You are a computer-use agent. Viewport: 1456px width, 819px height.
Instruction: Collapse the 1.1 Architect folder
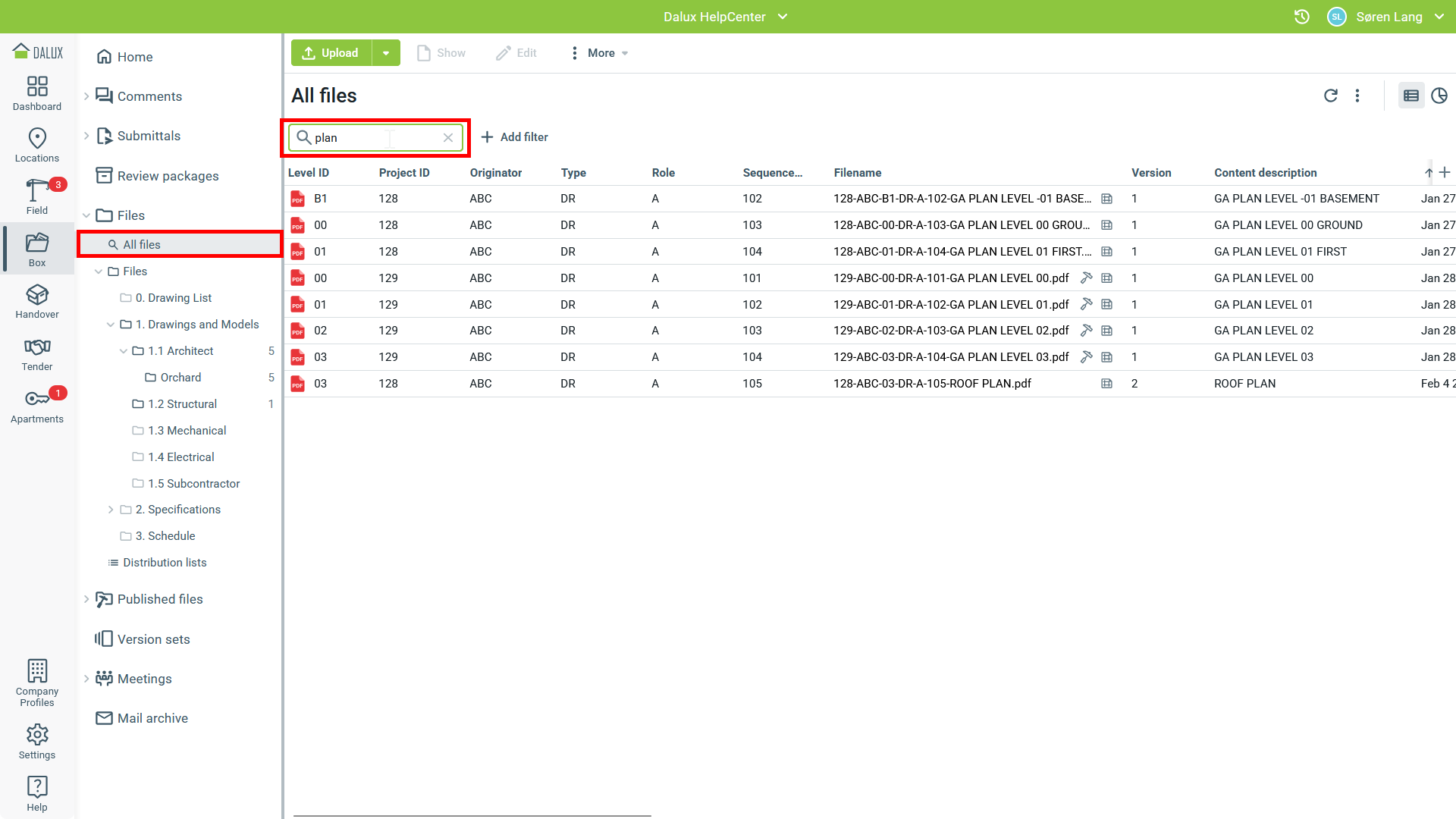(x=124, y=350)
